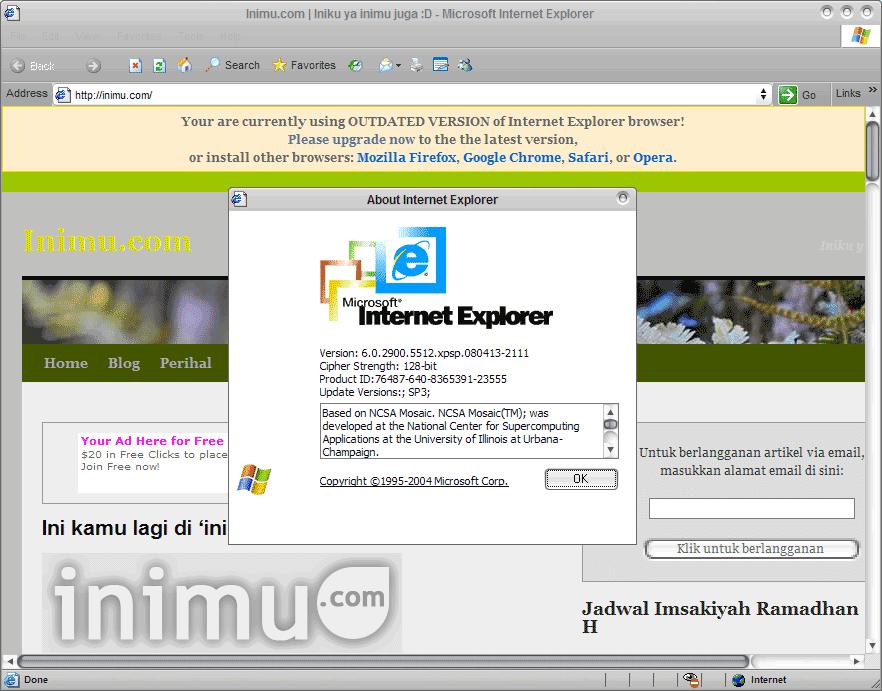Click the Refresh page icon
This screenshot has height=691, width=882.
(159, 66)
